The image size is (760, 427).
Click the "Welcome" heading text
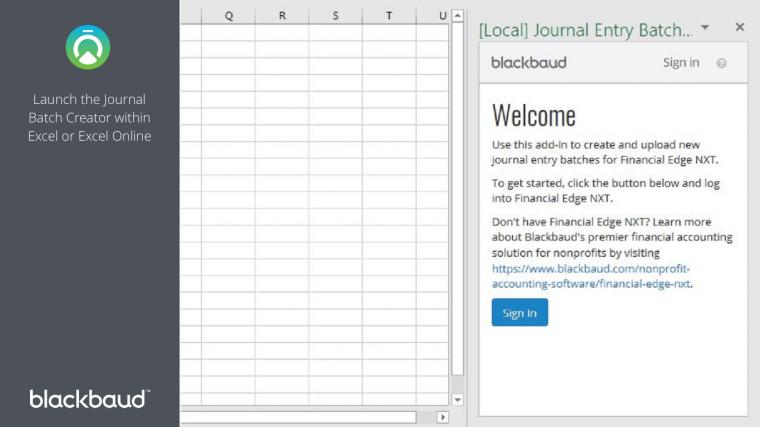pos(534,115)
